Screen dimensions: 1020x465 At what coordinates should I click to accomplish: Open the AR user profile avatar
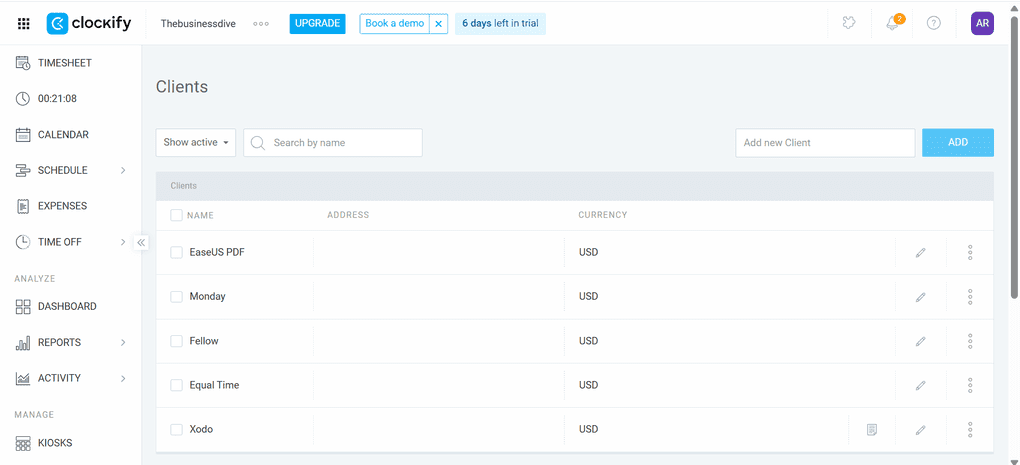pyautogui.click(x=982, y=23)
